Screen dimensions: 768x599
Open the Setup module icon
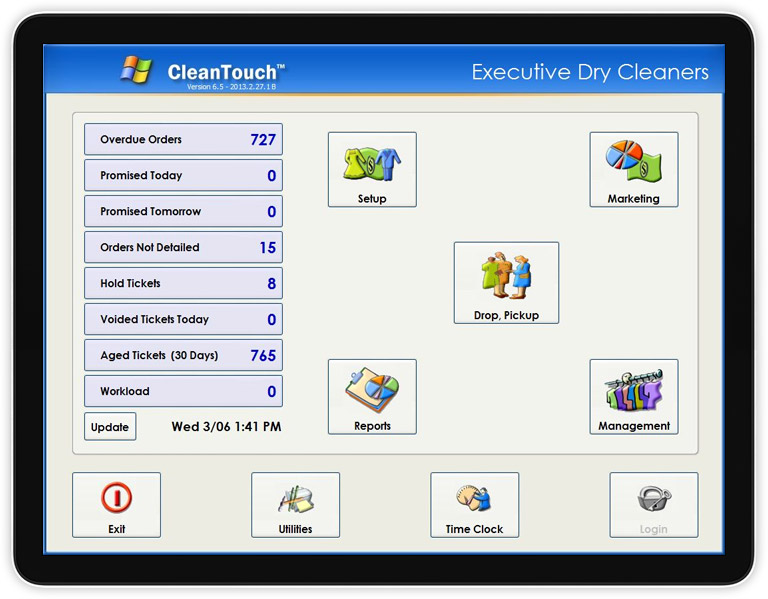[x=372, y=164]
